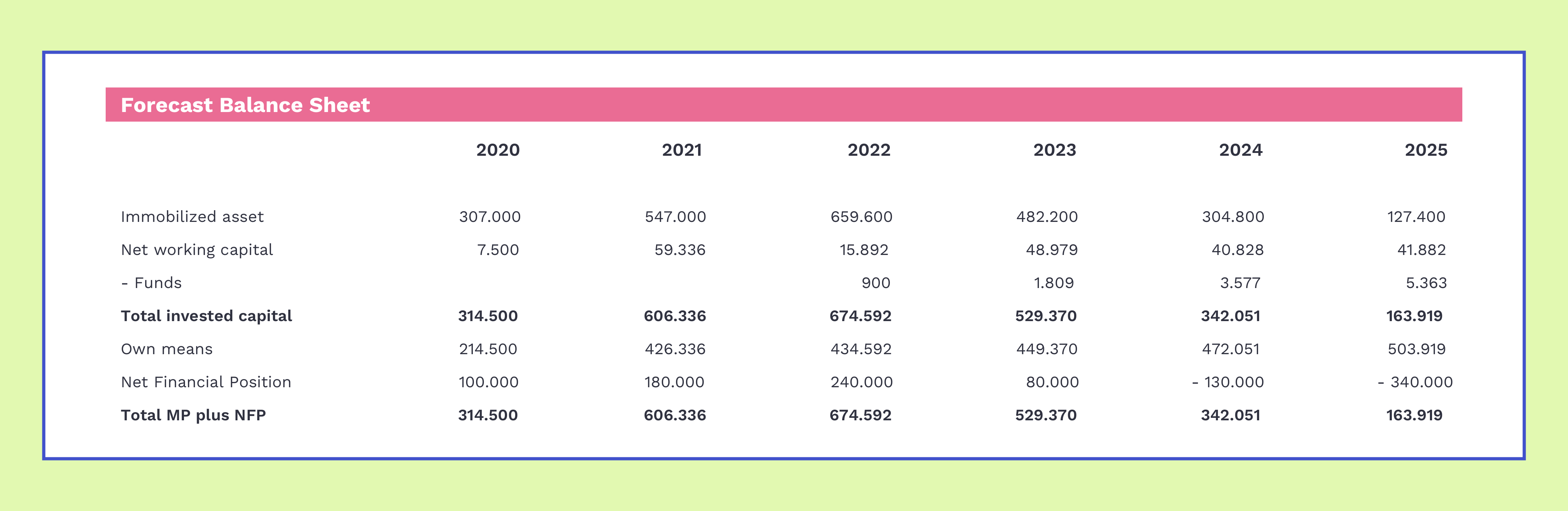The width and height of the screenshot is (1568, 511).
Task: Click the Own means row label
Action: [167, 349]
